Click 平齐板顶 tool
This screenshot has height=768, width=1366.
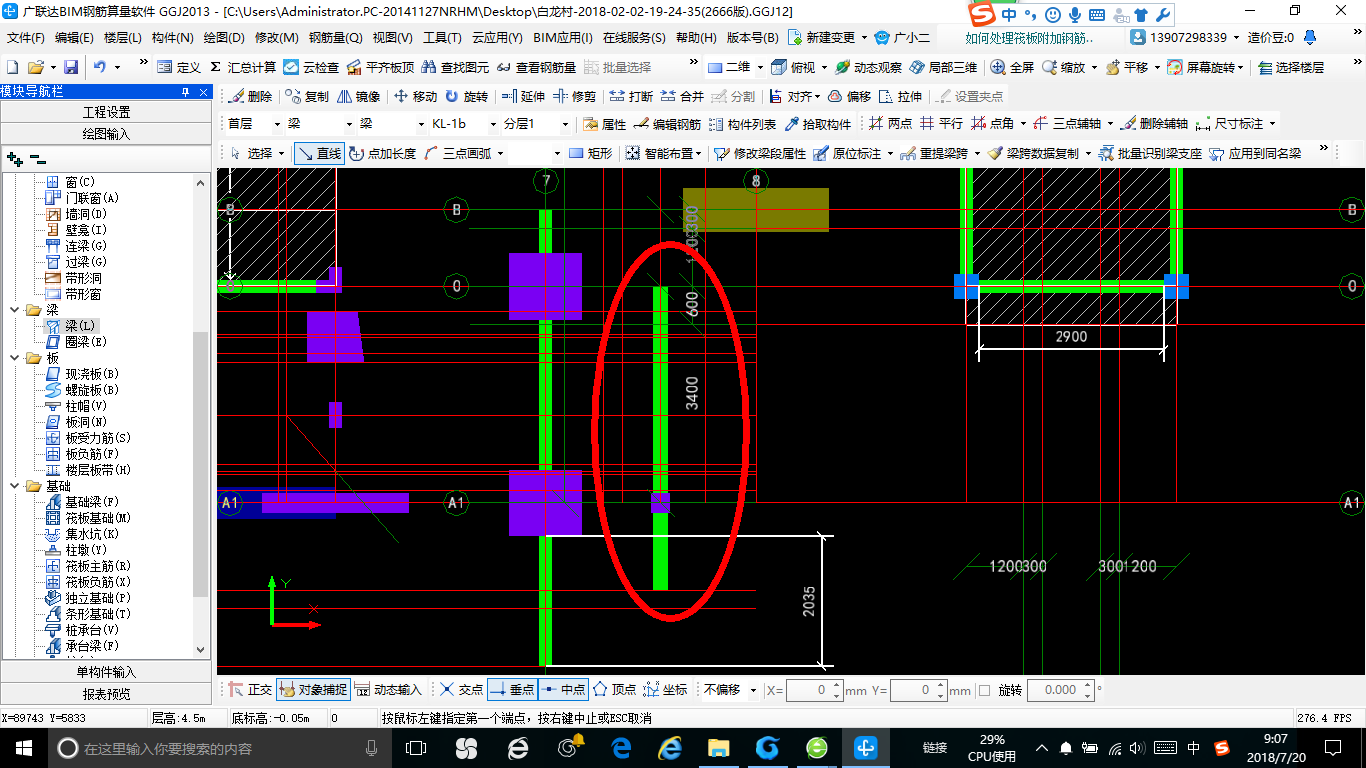(380, 67)
